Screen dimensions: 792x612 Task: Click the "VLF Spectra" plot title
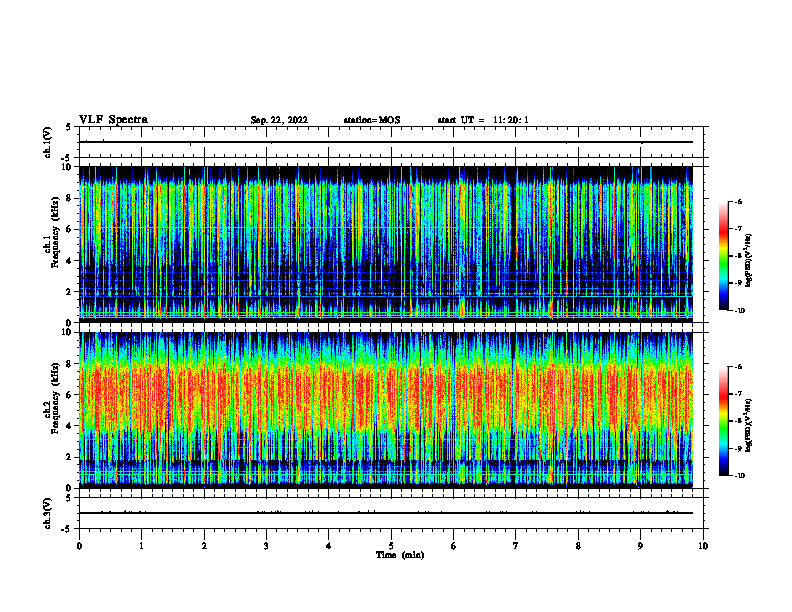pyautogui.click(x=113, y=120)
